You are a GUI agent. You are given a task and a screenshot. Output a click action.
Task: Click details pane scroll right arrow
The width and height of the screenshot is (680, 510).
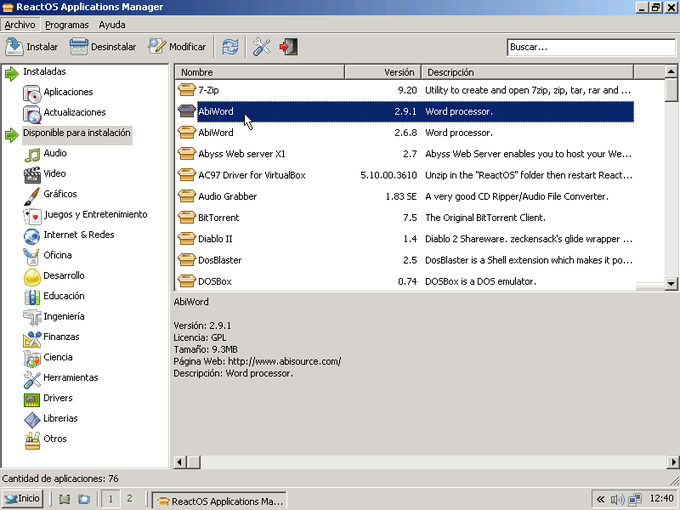click(673, 462)
